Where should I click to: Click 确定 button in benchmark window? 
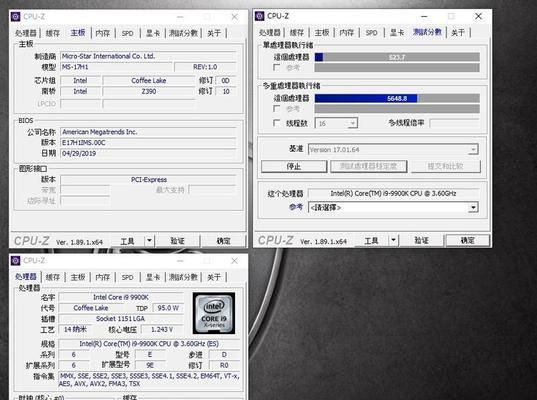click(x=467, y=240)
